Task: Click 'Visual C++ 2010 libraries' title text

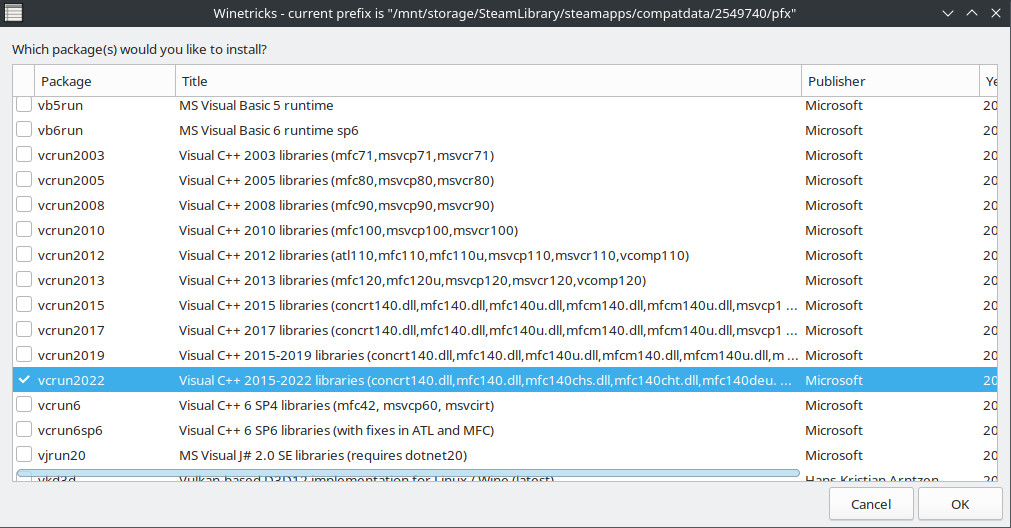Action: tap(348, 230)
